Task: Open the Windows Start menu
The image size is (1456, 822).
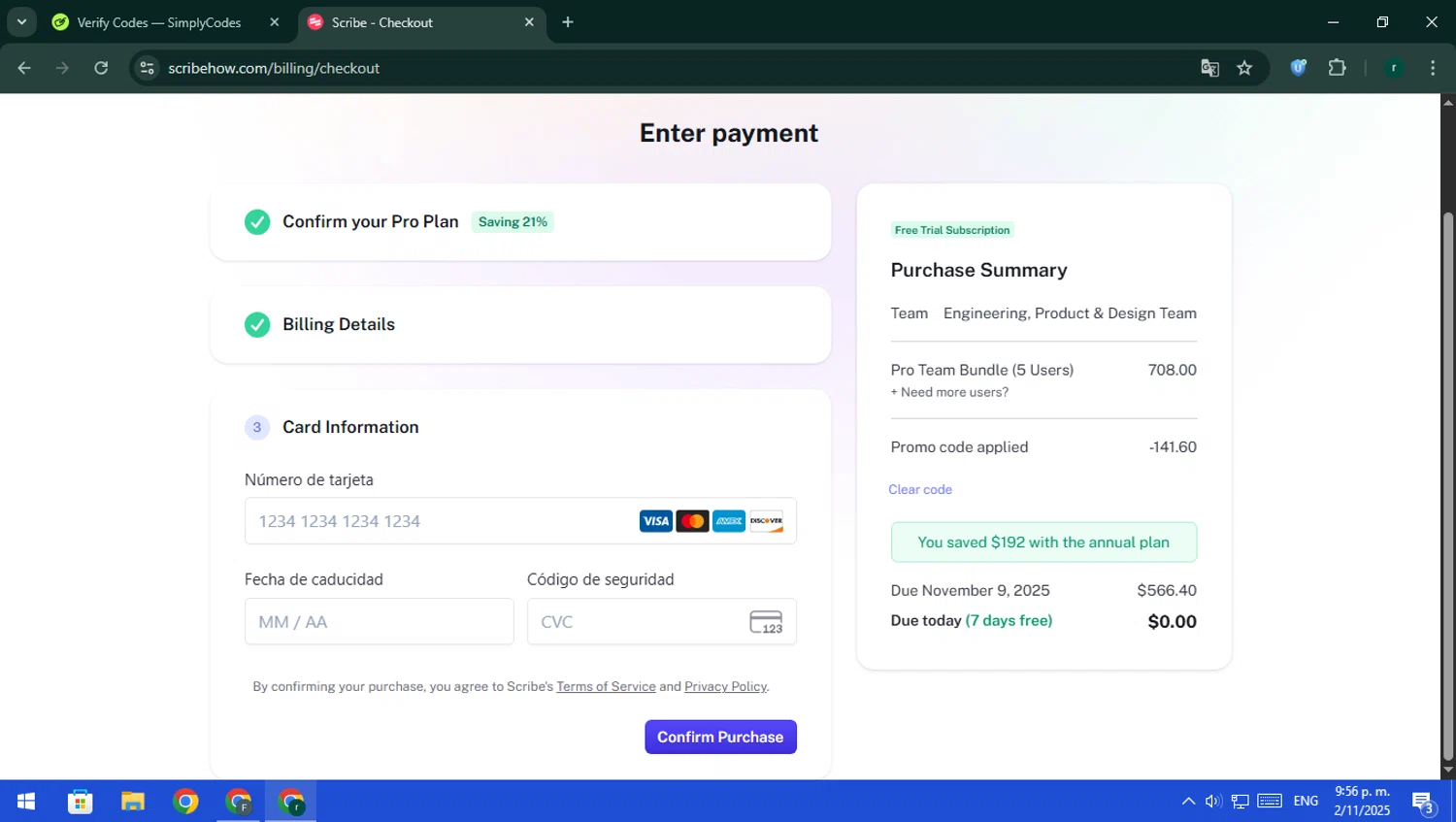Action: [x=26, y=802]
